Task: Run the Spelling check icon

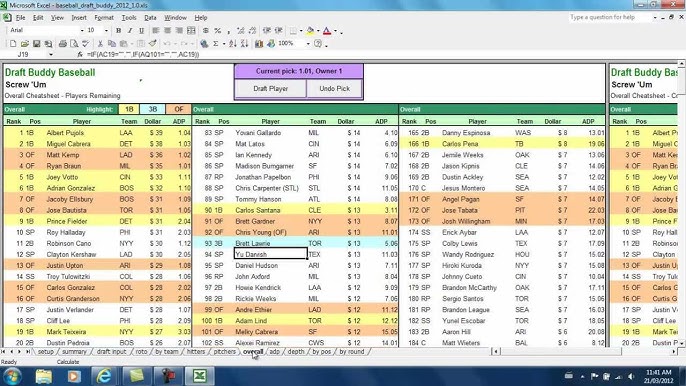Action: tap(86, 43)
